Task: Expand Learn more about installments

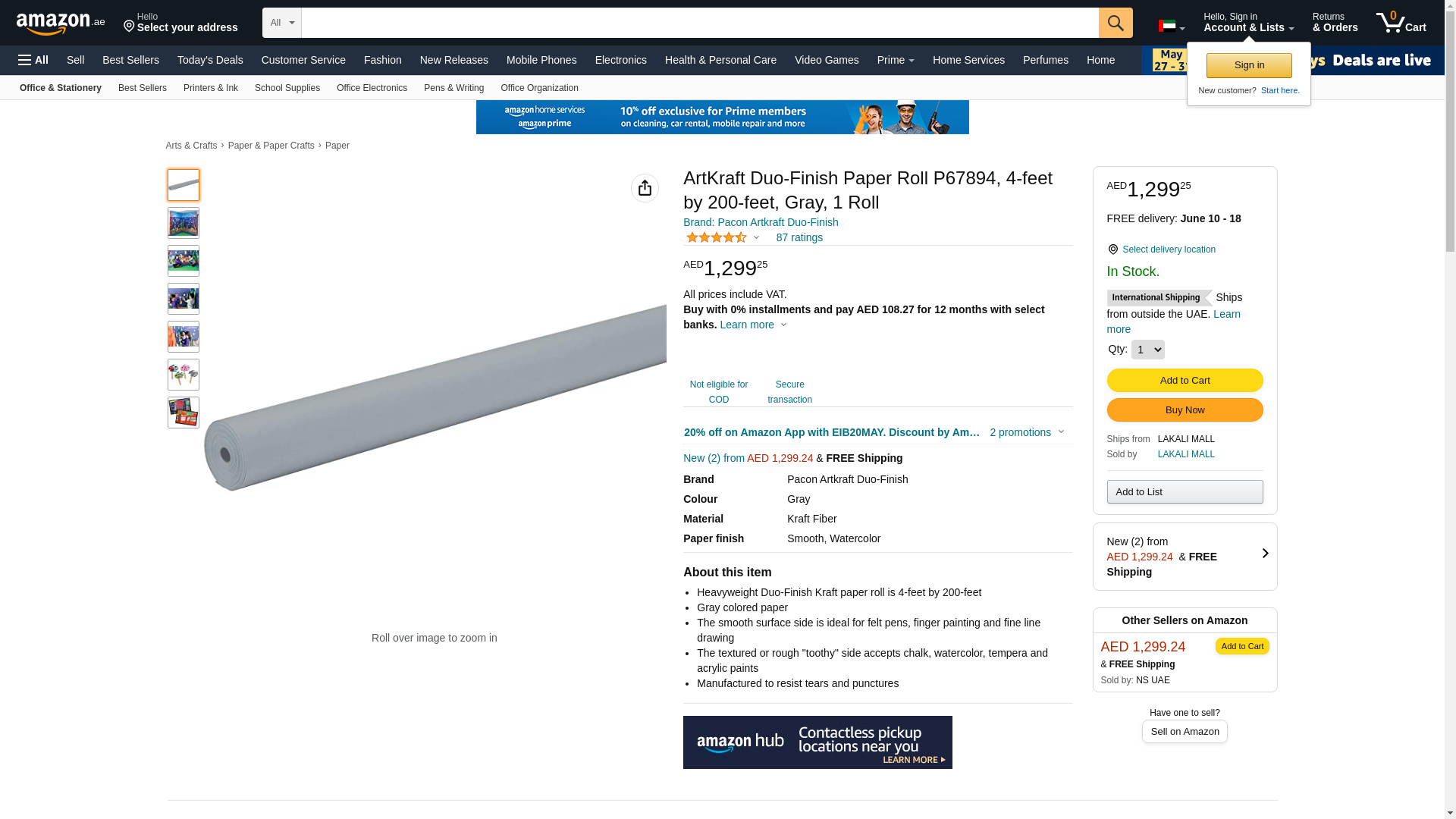Action: click(752, 325)
